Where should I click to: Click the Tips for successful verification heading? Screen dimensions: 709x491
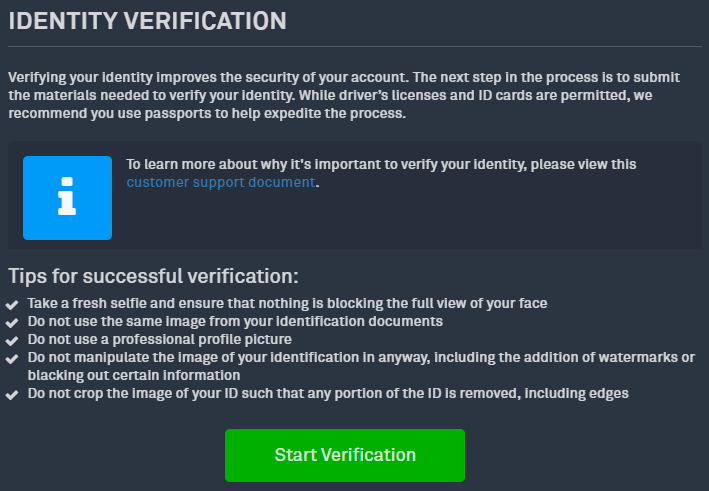(x=153, y=276)
